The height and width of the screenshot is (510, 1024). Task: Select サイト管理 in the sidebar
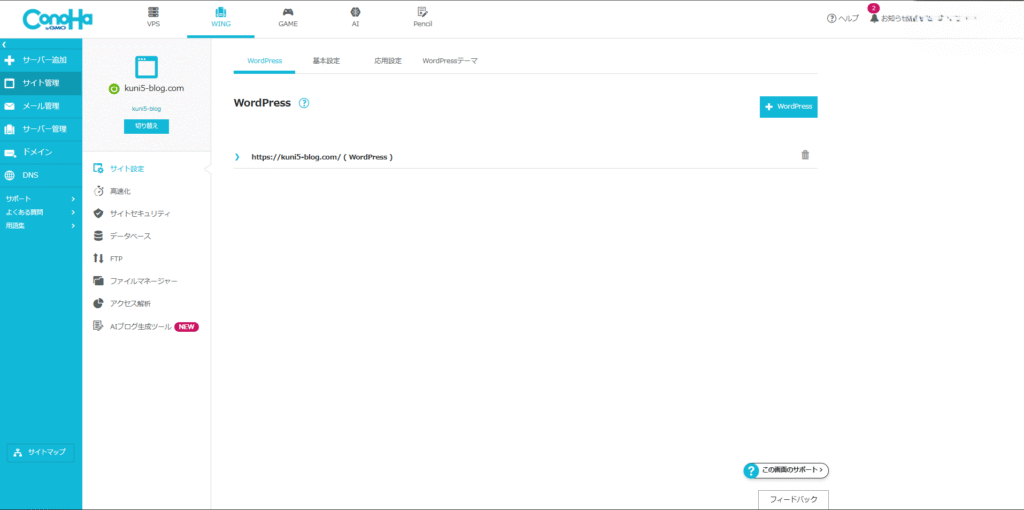(x=41, y=83)
